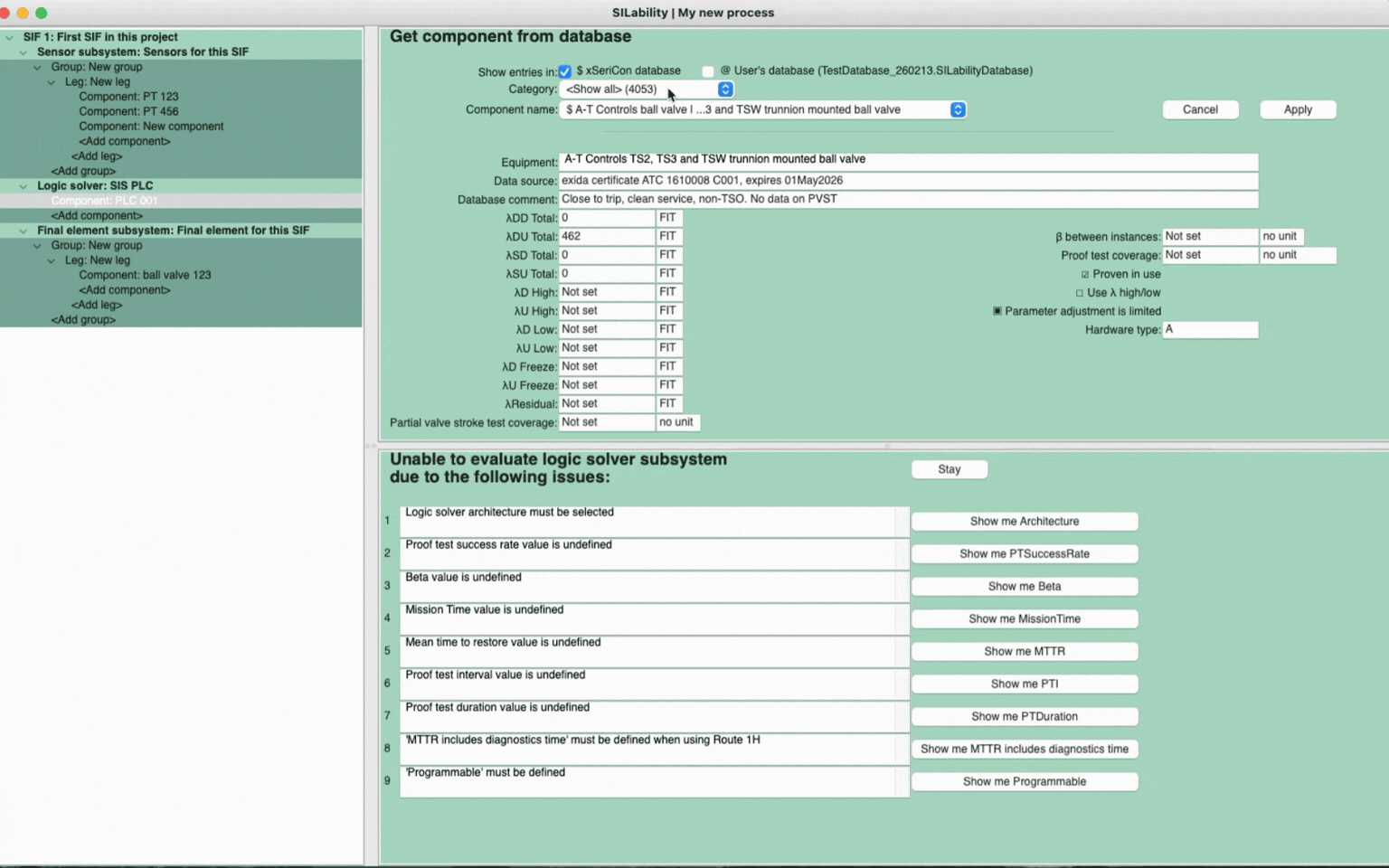Click Show me Programmable button
Screen dimensions: 1389x868
point(1024,782)
